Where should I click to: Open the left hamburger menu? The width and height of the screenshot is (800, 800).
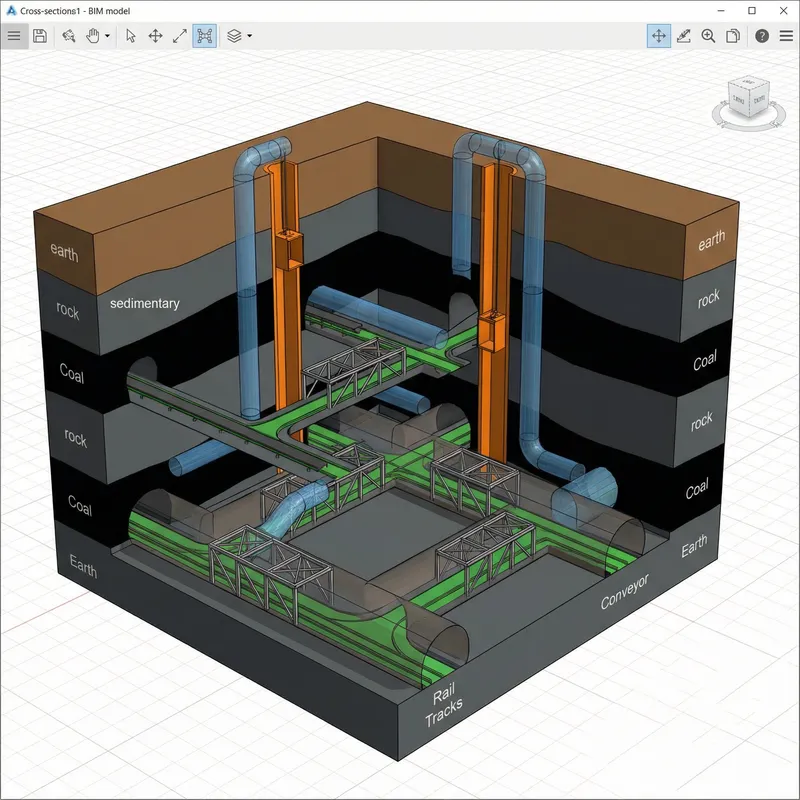point(15,36)
